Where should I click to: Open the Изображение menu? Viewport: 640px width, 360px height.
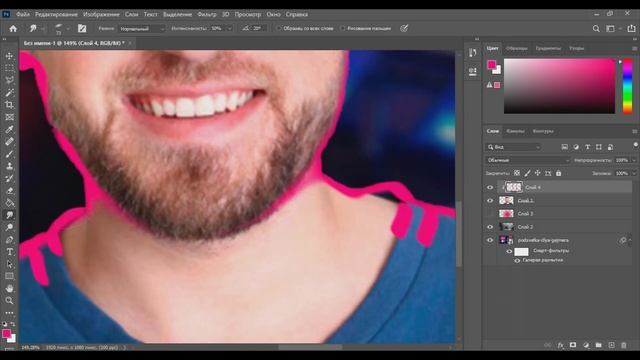point(101,14)
